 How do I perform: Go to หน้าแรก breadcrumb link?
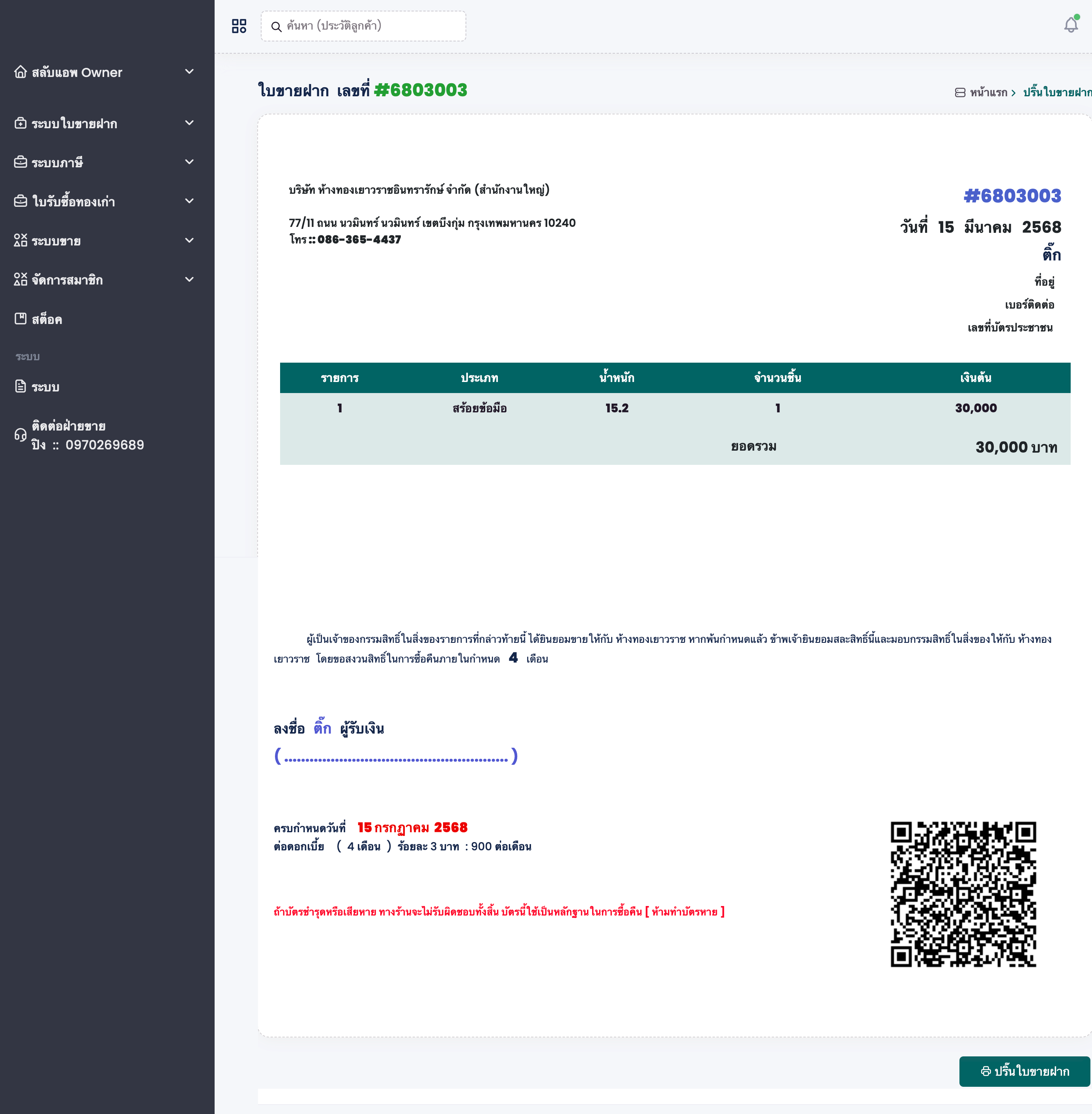[988, 92]
